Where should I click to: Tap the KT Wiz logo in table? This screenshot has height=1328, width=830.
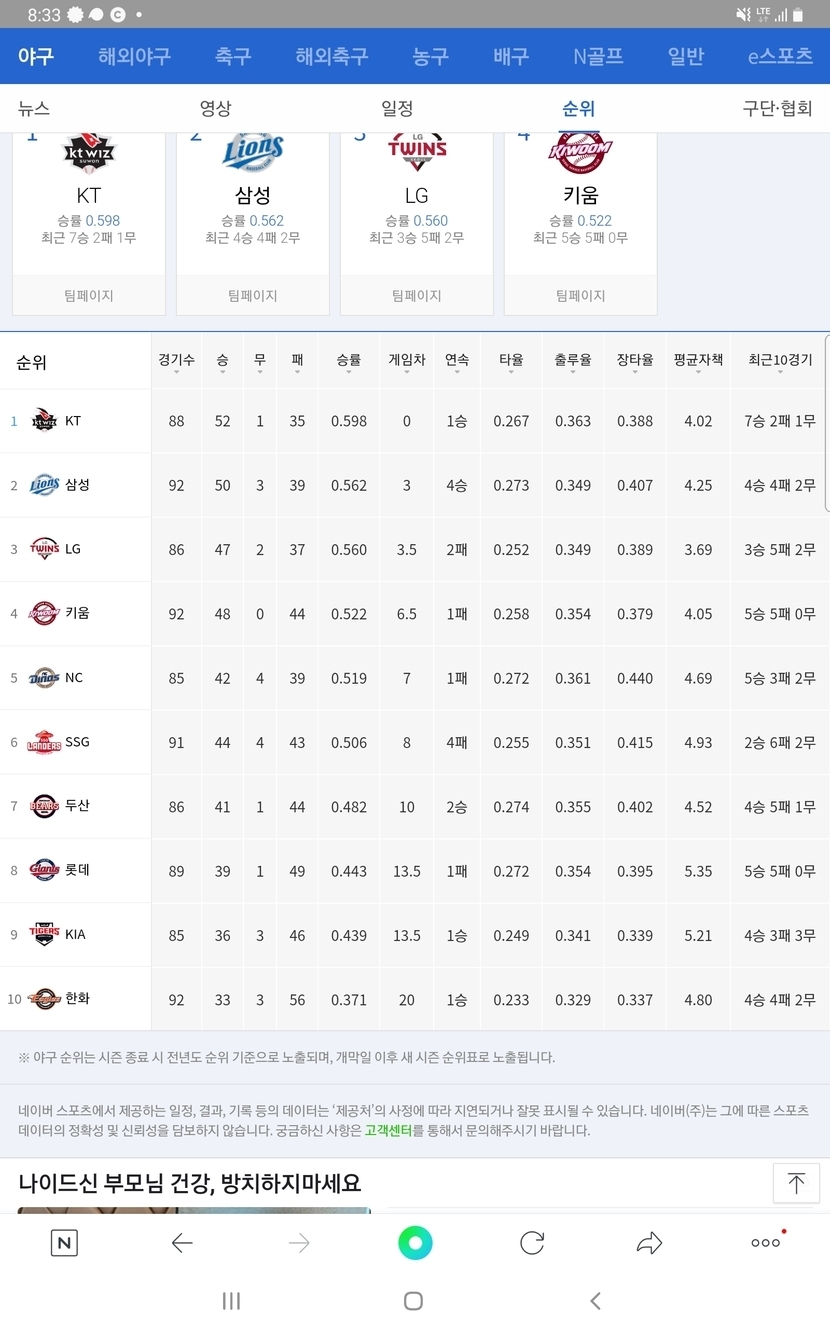pos(44,421)
